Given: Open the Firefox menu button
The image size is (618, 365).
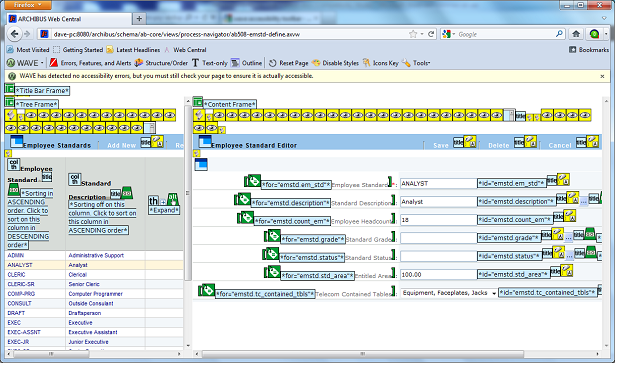Looking at the screenshot, I should (28, 5).
